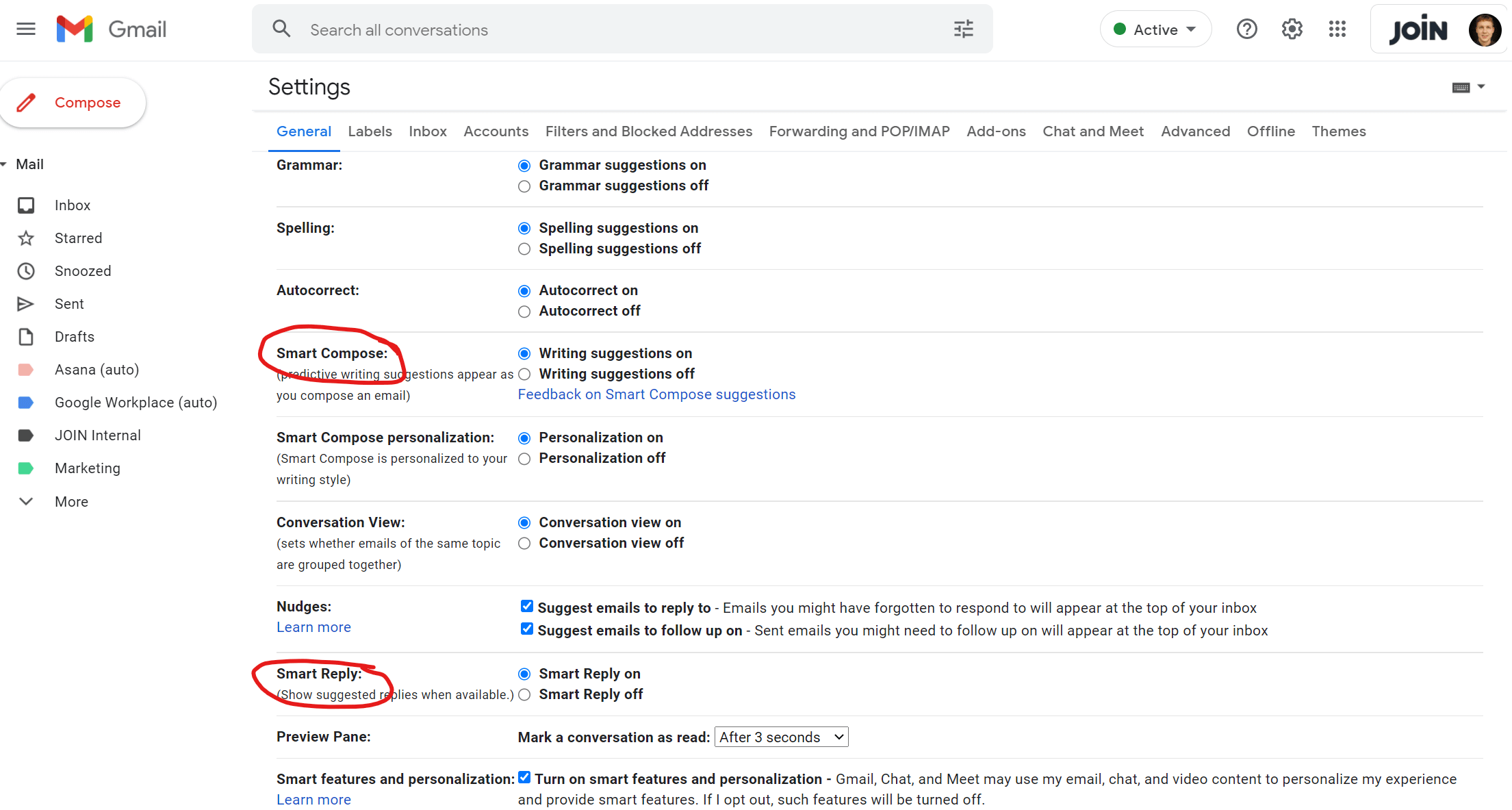Uncheck Suggest emails to reply to

click(x=524, y=607)
